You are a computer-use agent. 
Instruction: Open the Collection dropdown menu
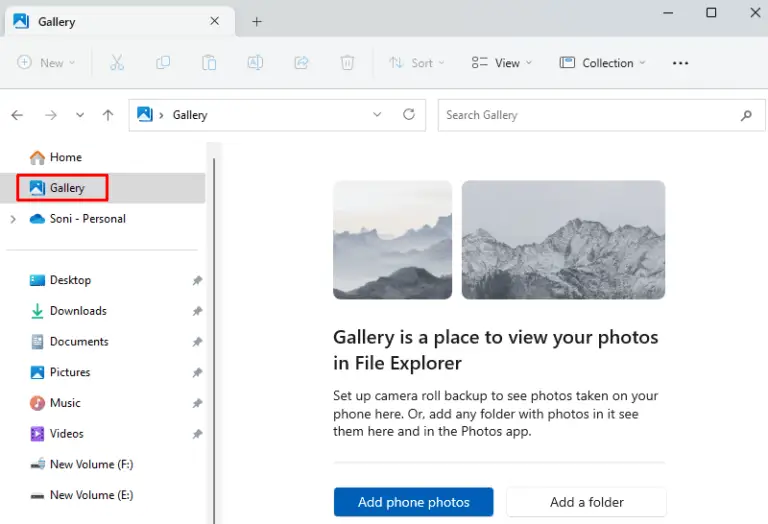tap(602, 63)
